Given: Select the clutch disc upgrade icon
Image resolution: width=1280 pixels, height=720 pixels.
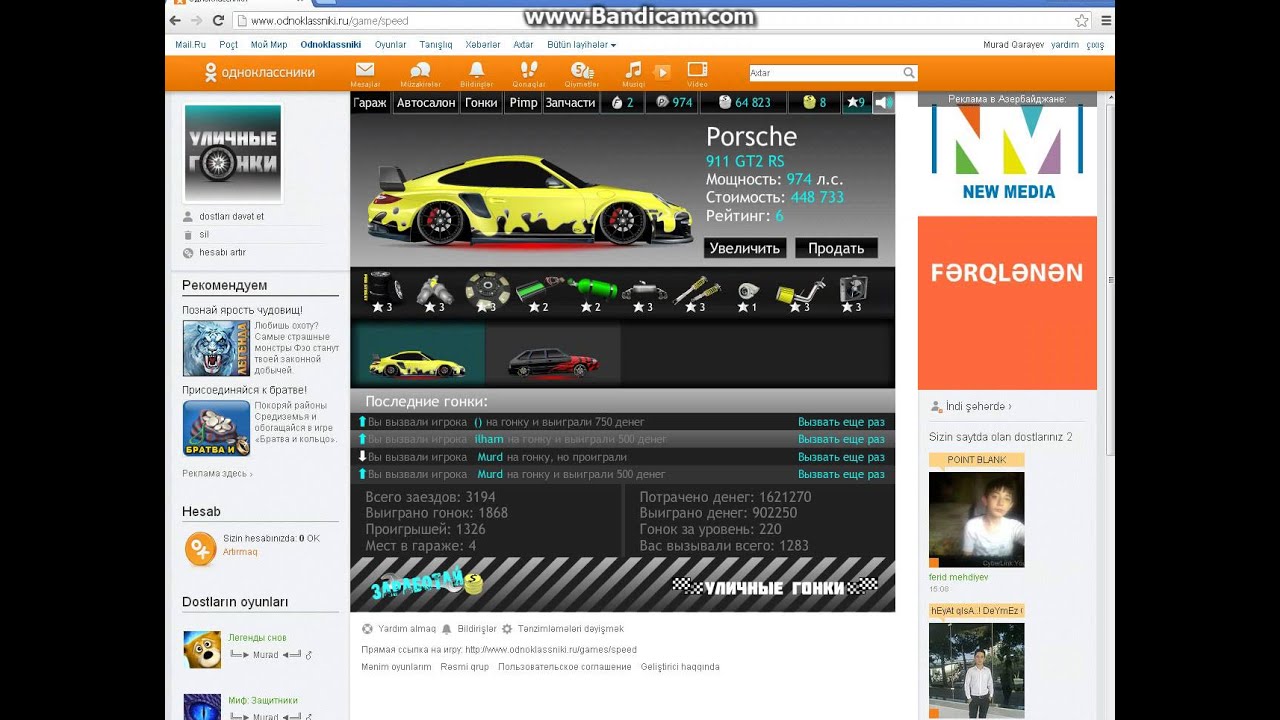Looking at the screenshot, I should pos(486,293).
